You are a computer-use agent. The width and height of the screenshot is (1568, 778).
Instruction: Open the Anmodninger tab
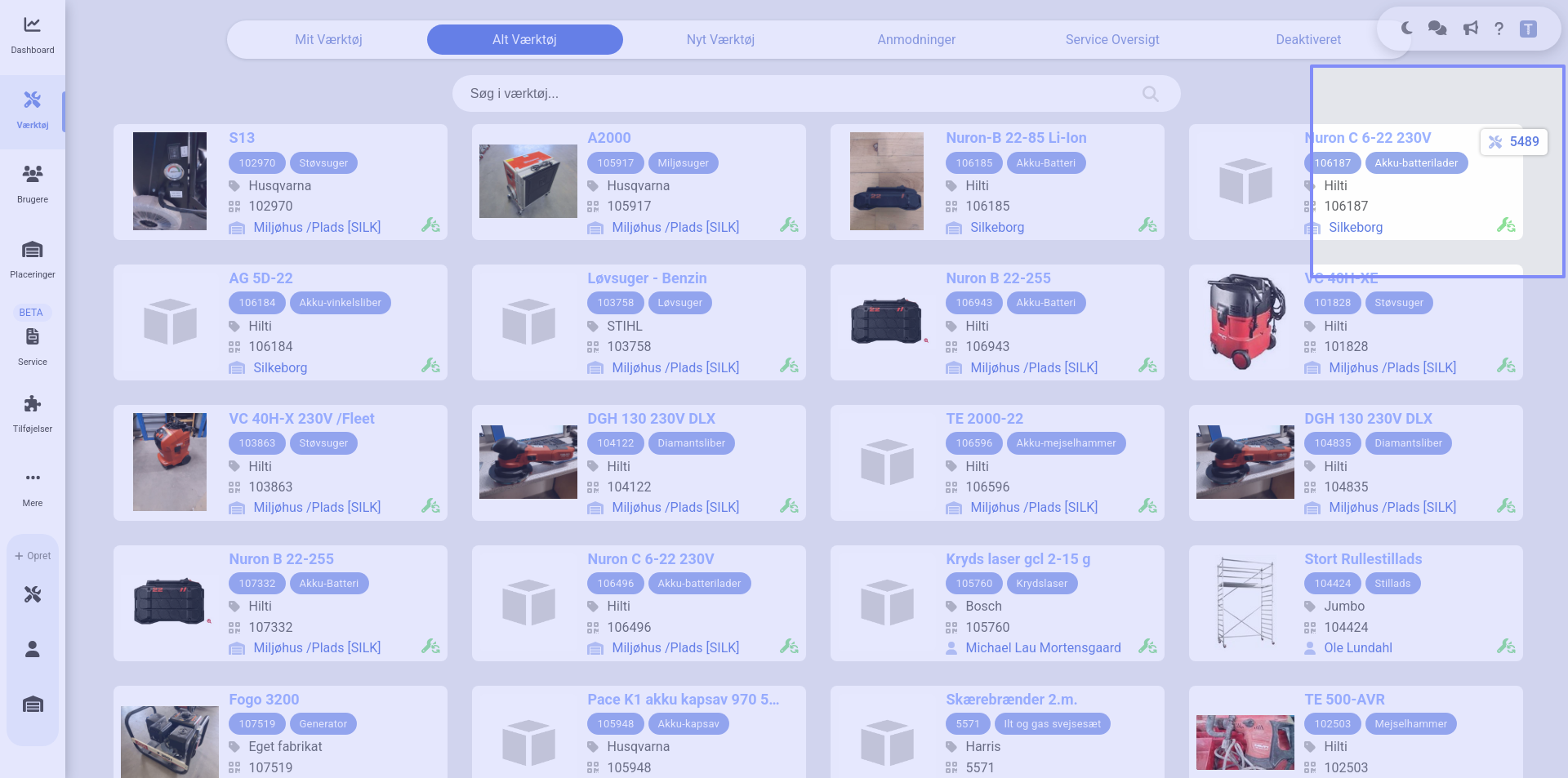tap(916, 39)
